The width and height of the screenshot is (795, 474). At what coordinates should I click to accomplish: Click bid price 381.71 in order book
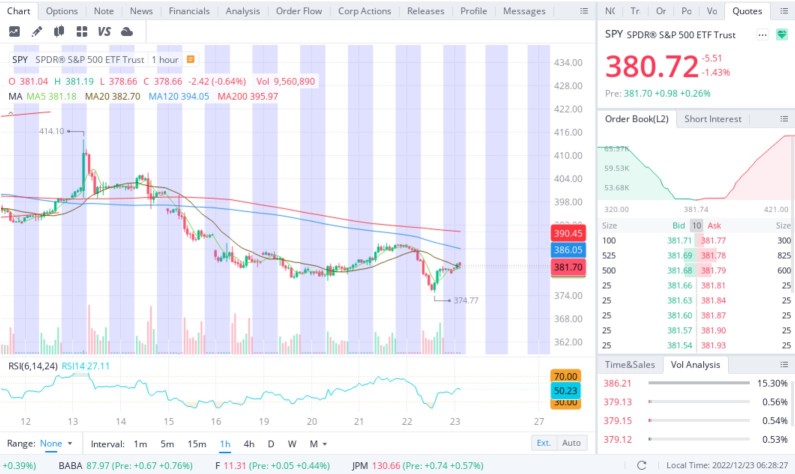(679, 240)
